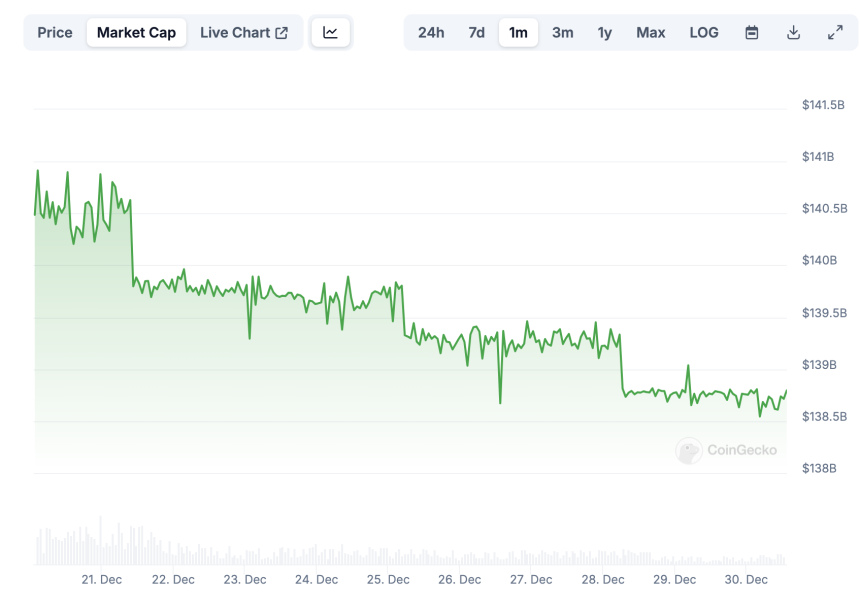Show the Max time range
This screenshot has height=605, width=860.
coord(651,33)
